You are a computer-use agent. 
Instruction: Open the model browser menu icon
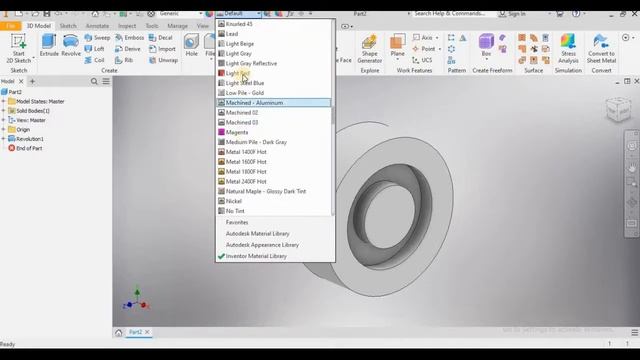[106, 81]
